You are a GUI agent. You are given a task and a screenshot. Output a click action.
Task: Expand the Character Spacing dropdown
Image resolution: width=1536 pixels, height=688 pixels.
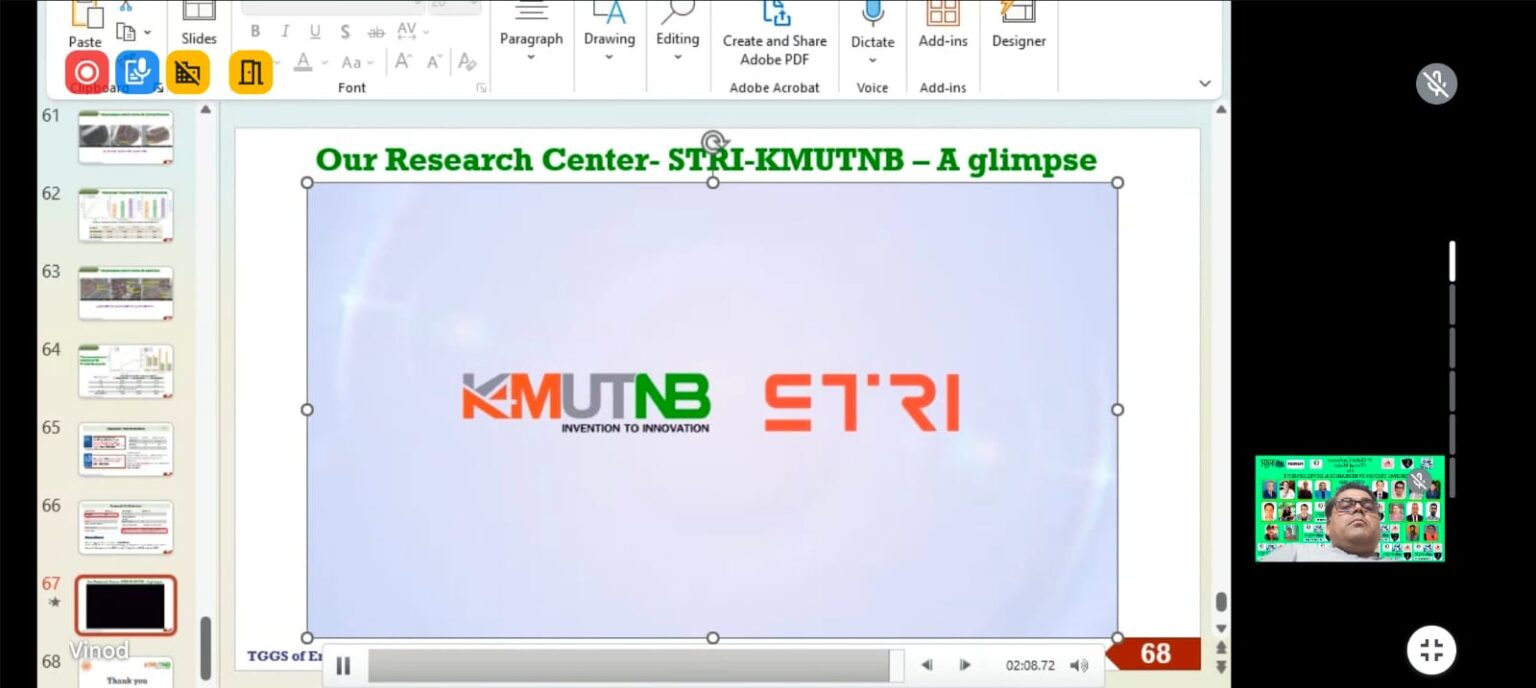tap(425, 31)
